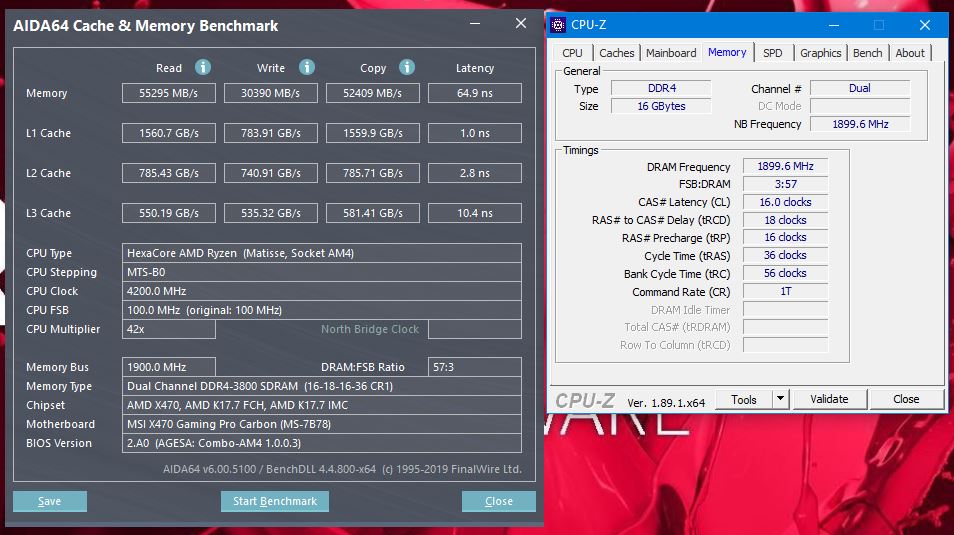
Task: Select Memory Copy value 52409 MB/s
Action: tap(372, 93)
